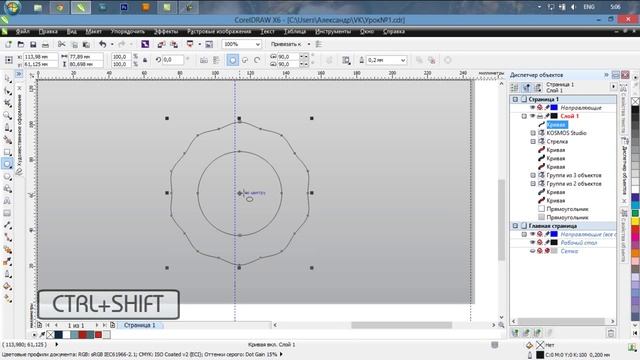
Task: Select the Text tool
Action: point(7,201)
